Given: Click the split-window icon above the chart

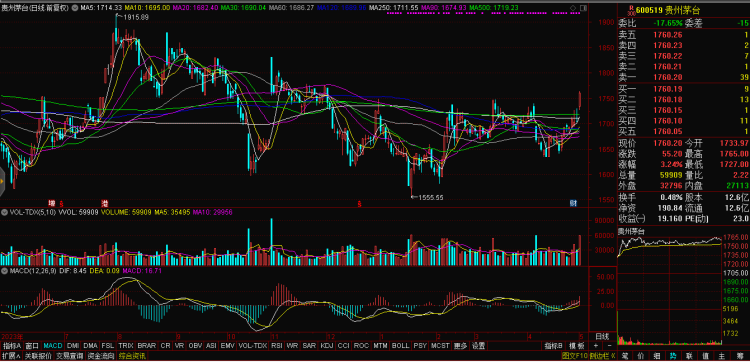Looking at the screenshot, I should (x=583, y=8).
